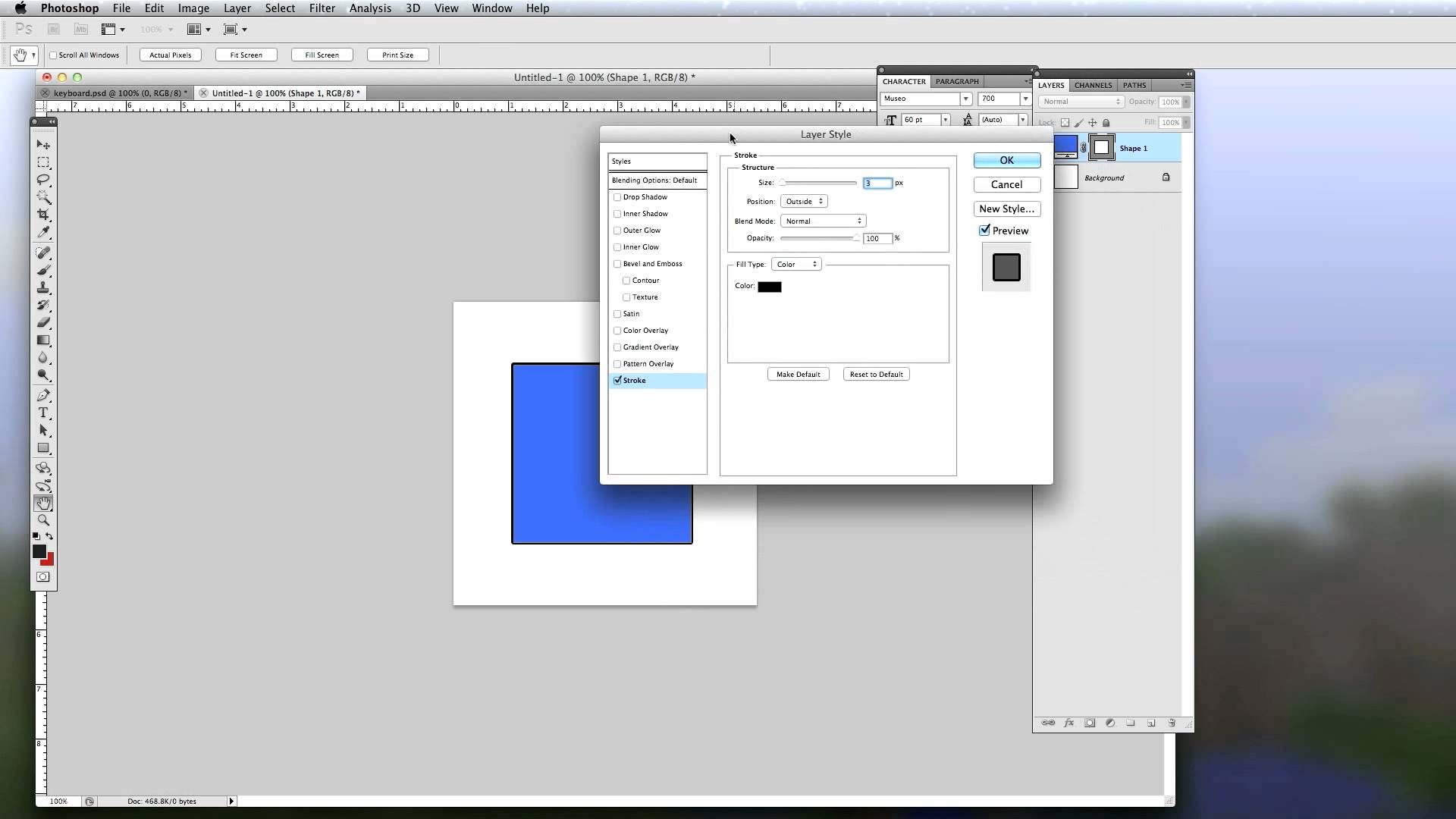Click the Reset to Default button

coord(876,374)
